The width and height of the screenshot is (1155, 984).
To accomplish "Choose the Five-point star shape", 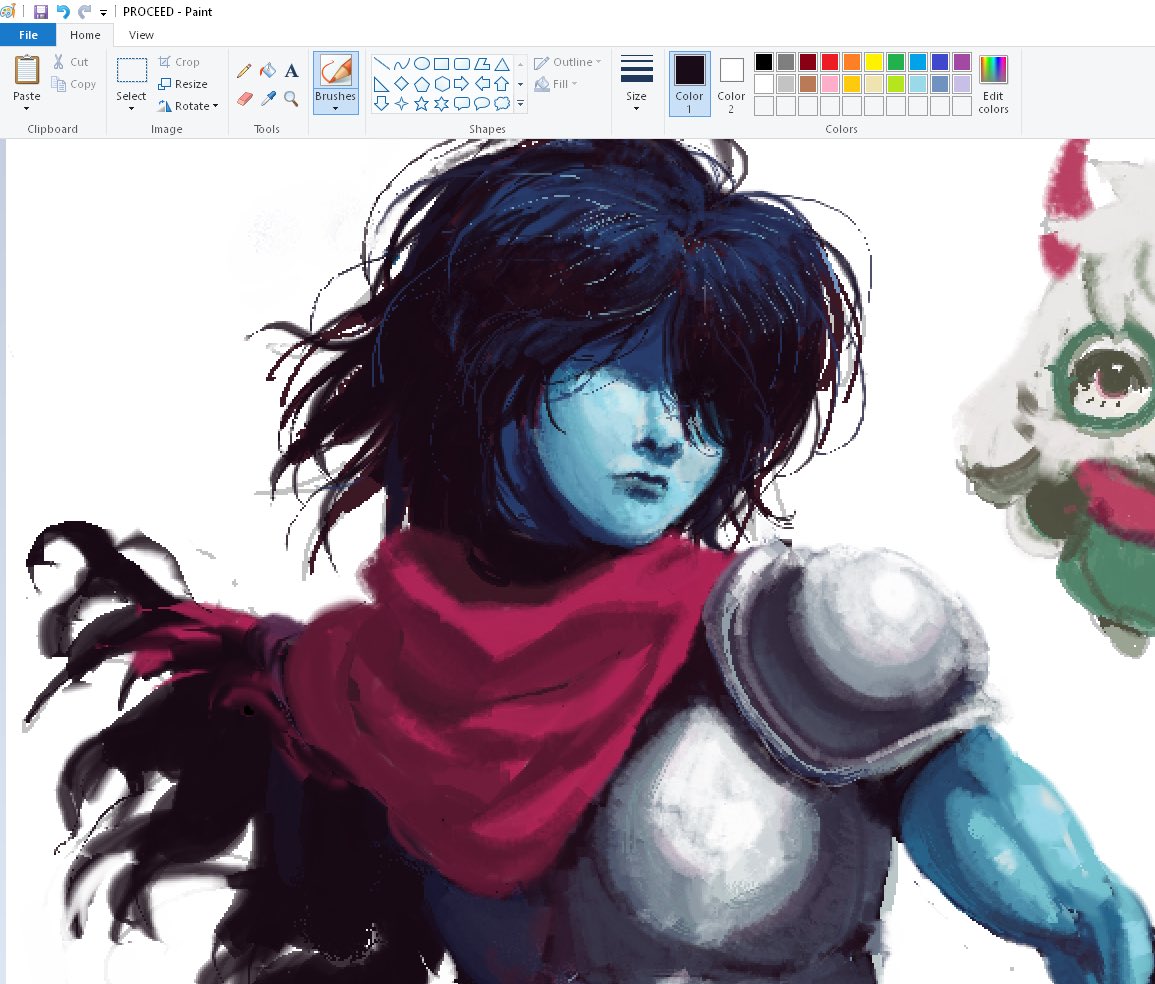I will [421, 103].
